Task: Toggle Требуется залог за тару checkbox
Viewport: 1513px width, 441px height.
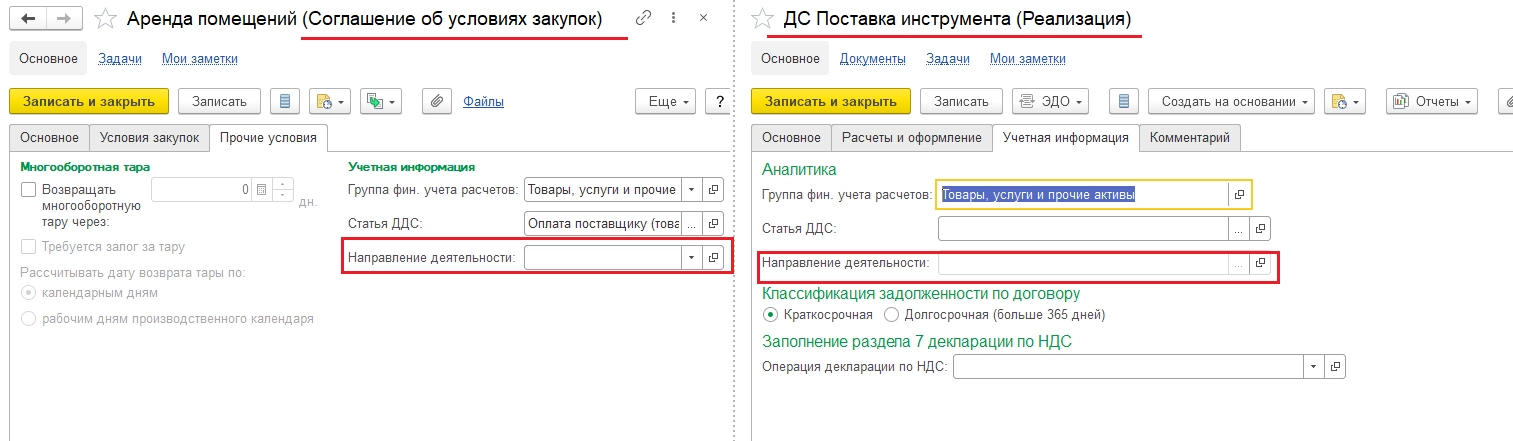Action: 29,246
